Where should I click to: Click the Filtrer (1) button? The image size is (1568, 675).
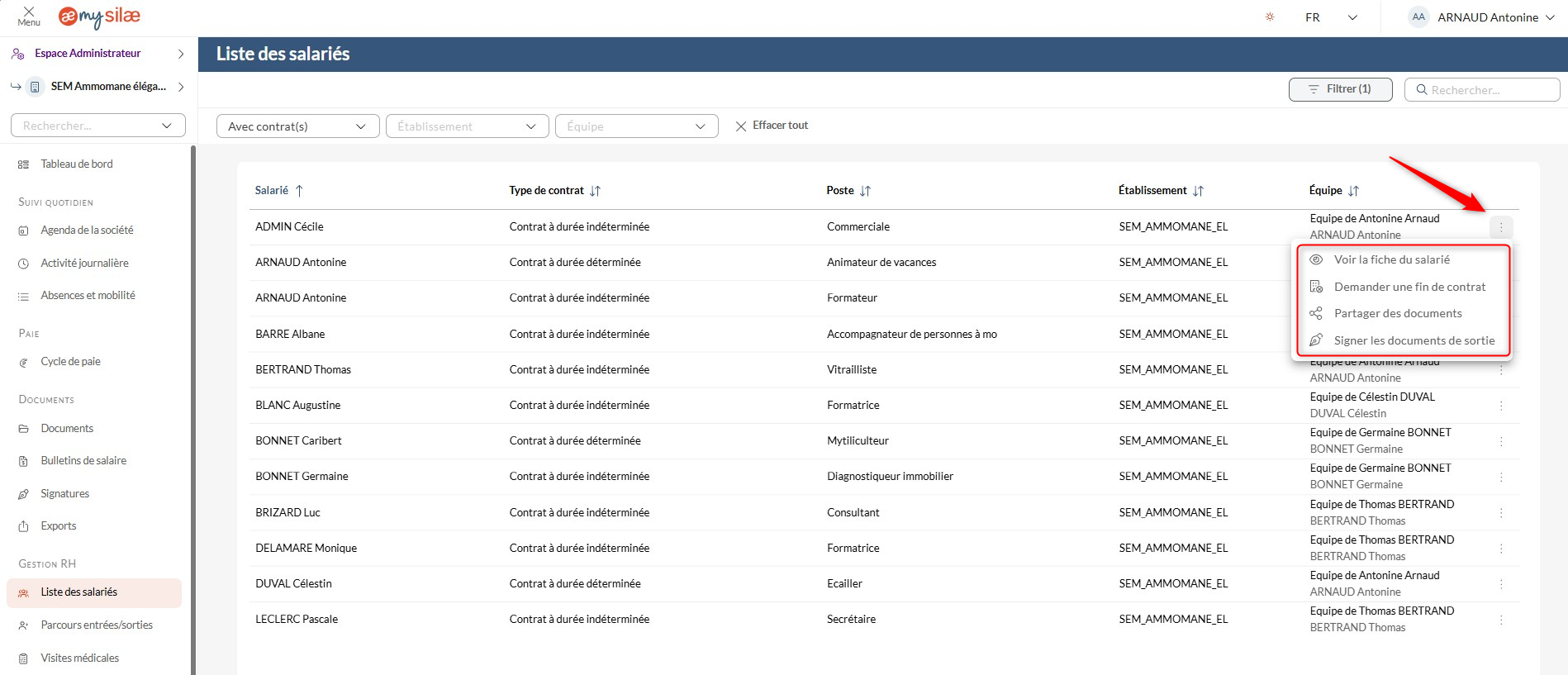point(1340,89)
